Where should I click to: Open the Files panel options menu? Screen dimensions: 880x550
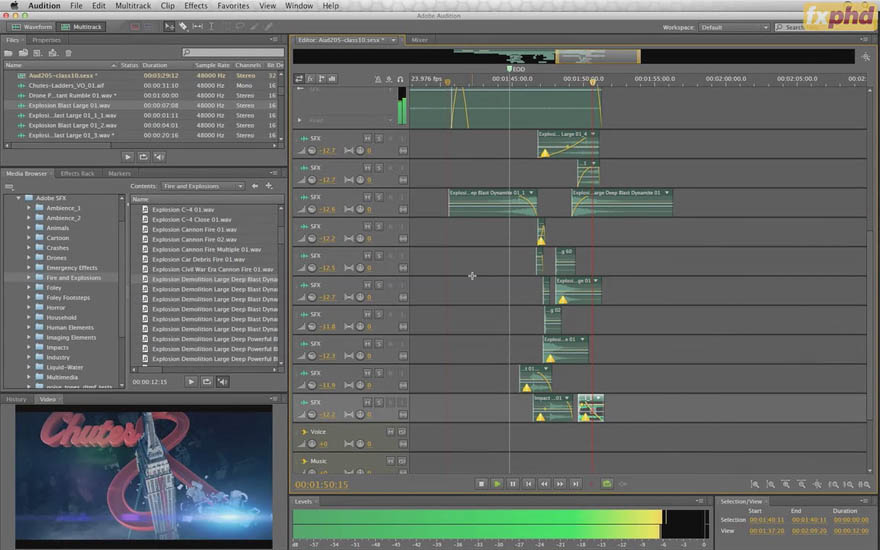coord(274,40)
